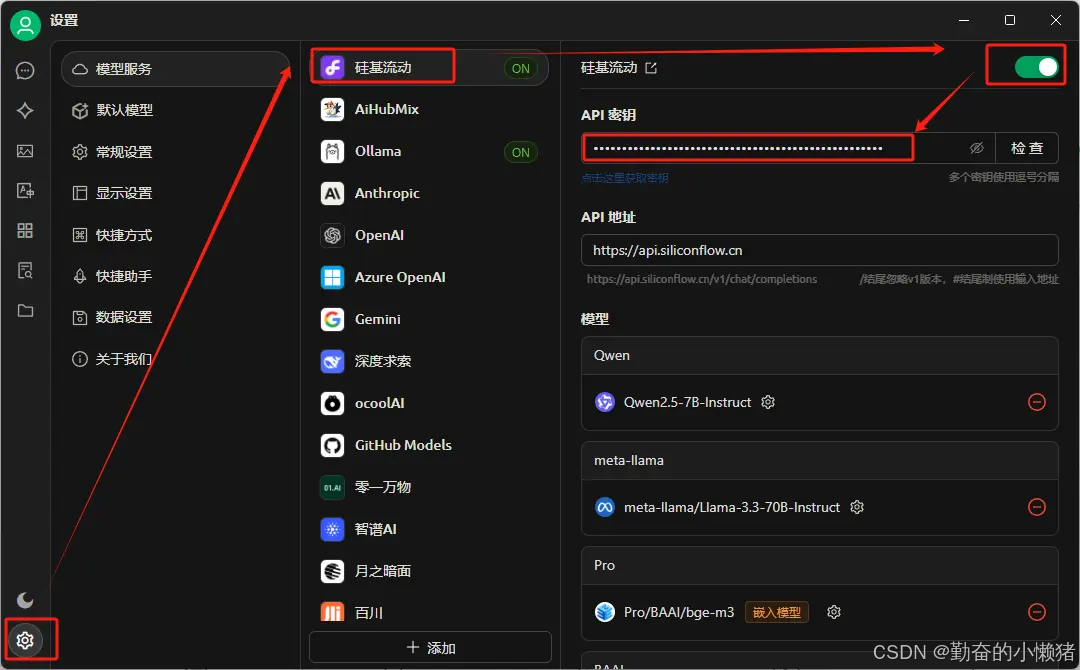Select 关于我们 settings section
The image size is (1080, 670).
pyautogui.click(x=176, y=359)
